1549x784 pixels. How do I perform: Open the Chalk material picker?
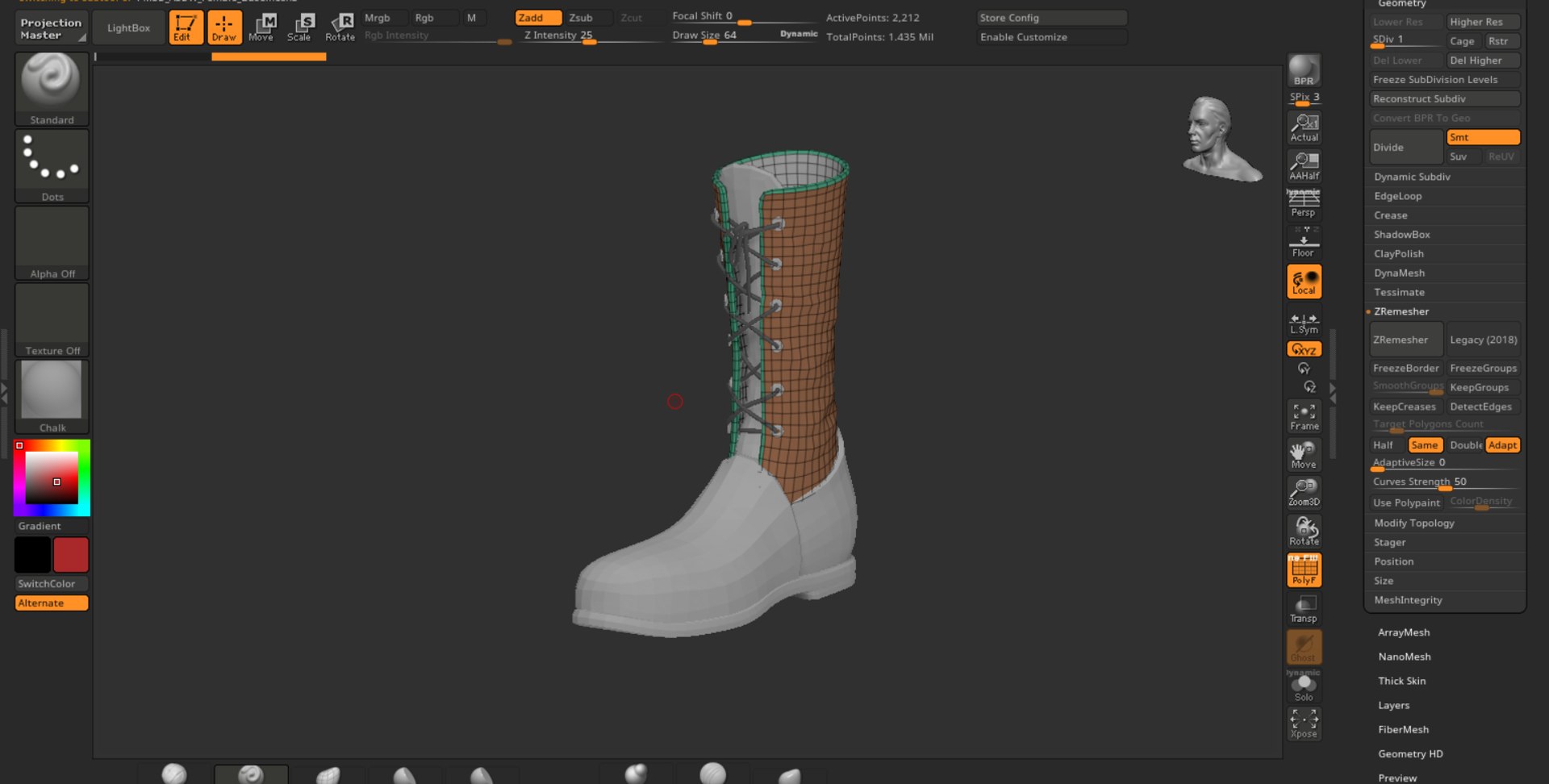[52, 397]
